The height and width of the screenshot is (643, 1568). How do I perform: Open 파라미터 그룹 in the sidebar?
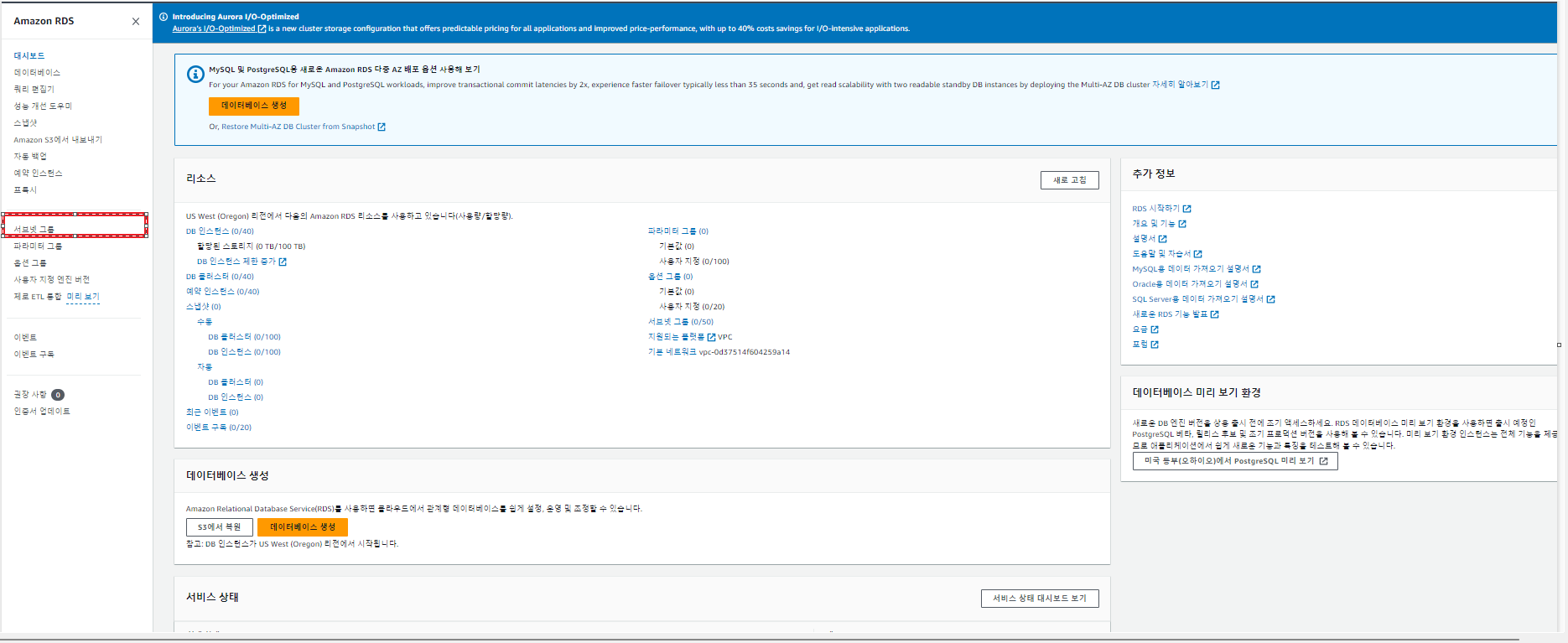coord(38,246)
